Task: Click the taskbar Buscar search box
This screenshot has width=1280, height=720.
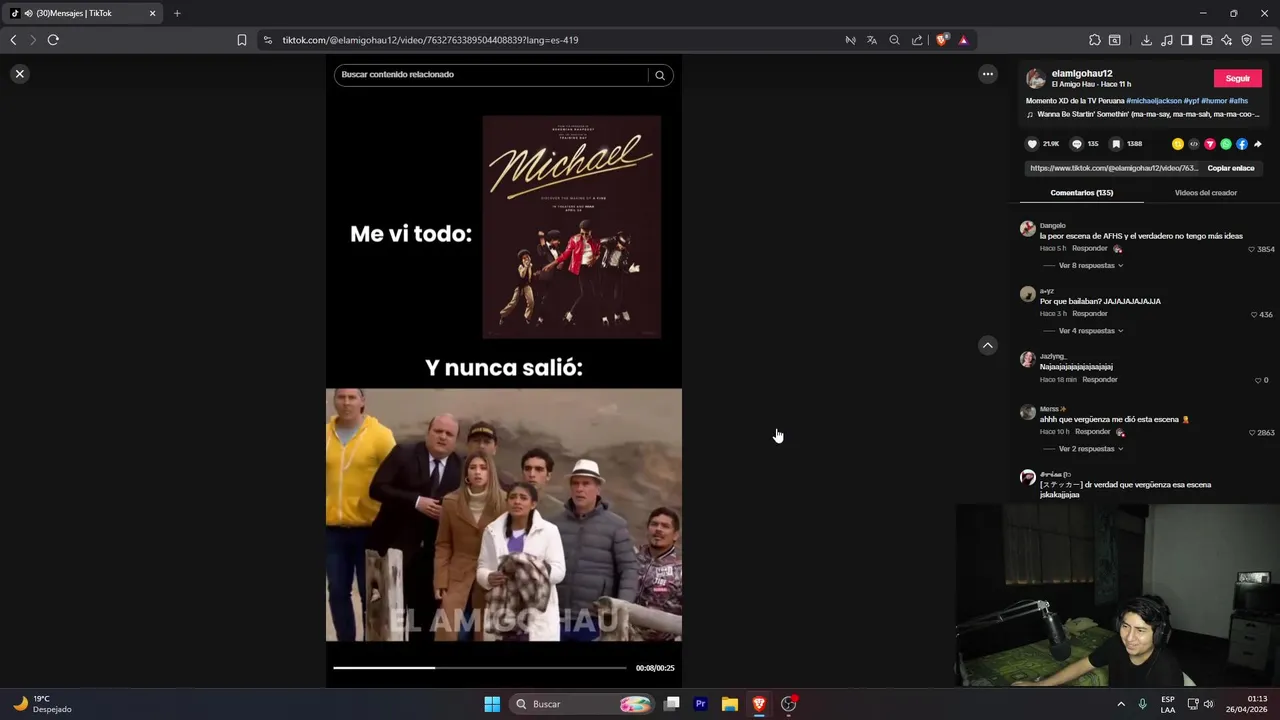Action: coord(580,704)
